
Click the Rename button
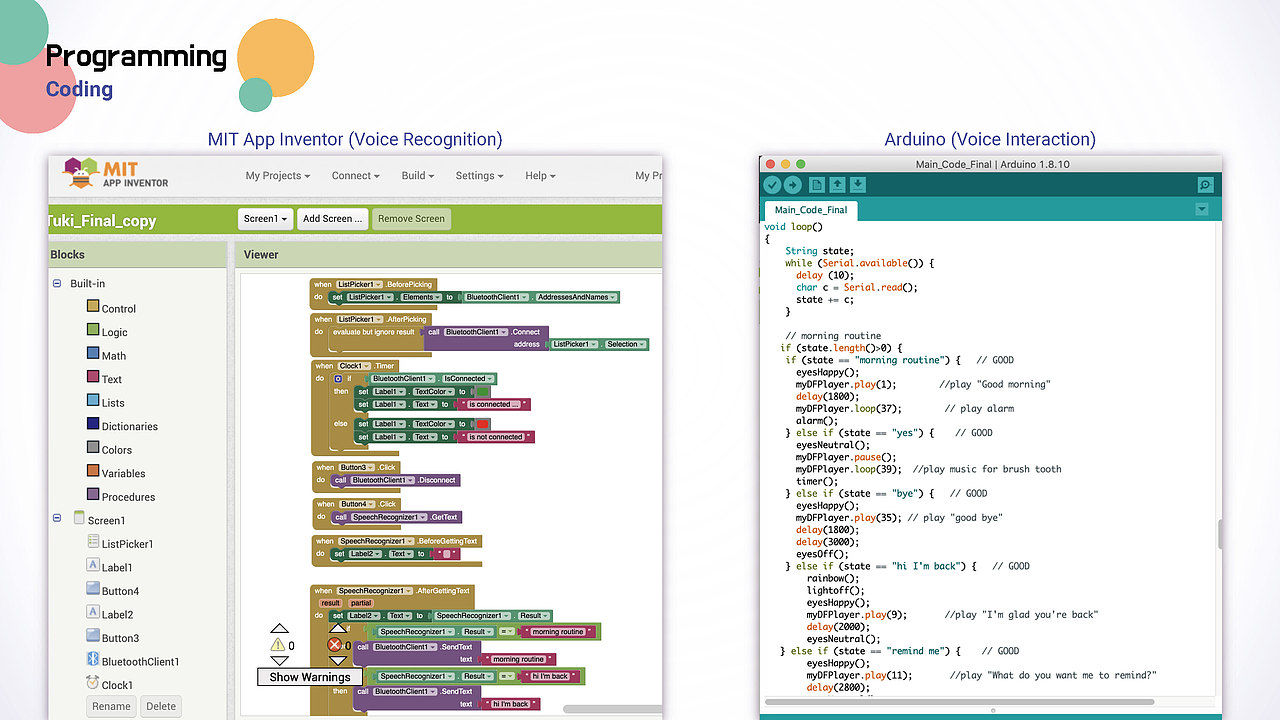coord(111,706)
